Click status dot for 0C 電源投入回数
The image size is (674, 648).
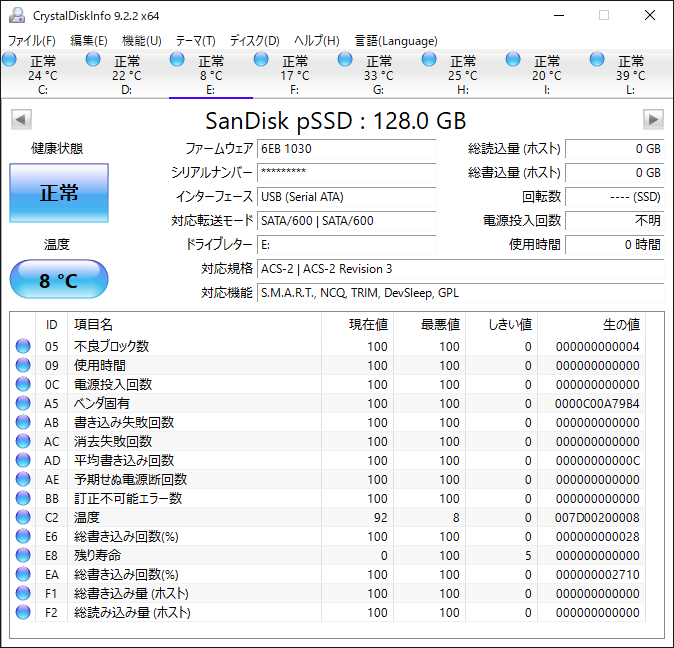[23, 384]
